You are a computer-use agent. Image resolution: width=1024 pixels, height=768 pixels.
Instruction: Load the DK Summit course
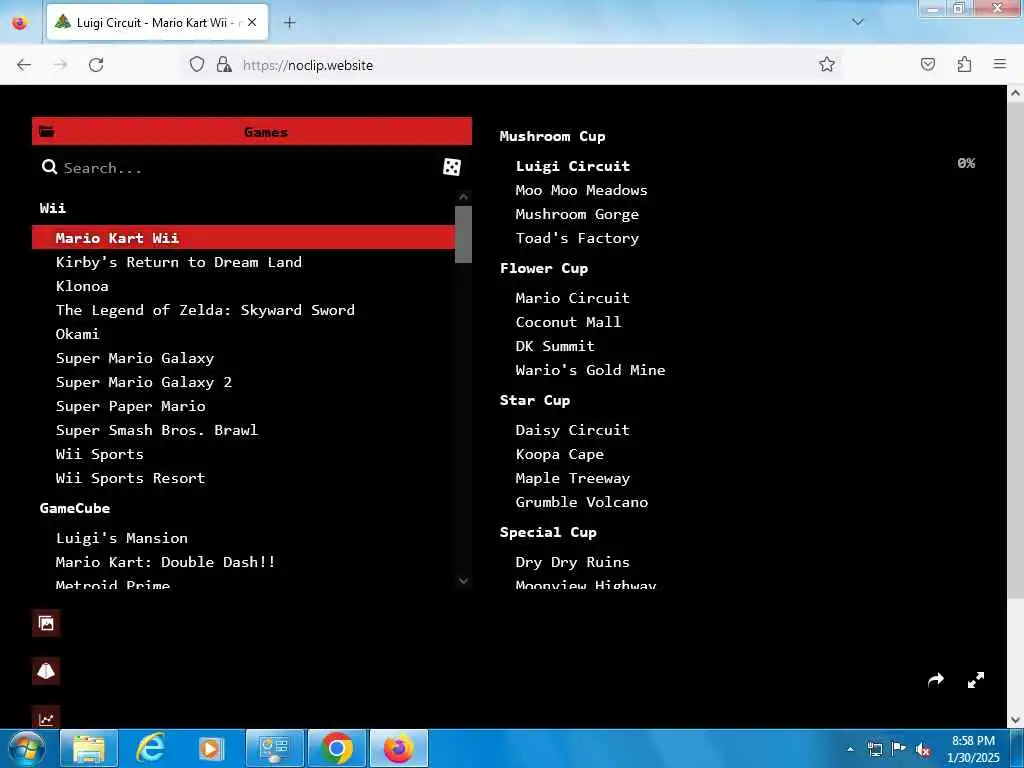coord(555,346)
